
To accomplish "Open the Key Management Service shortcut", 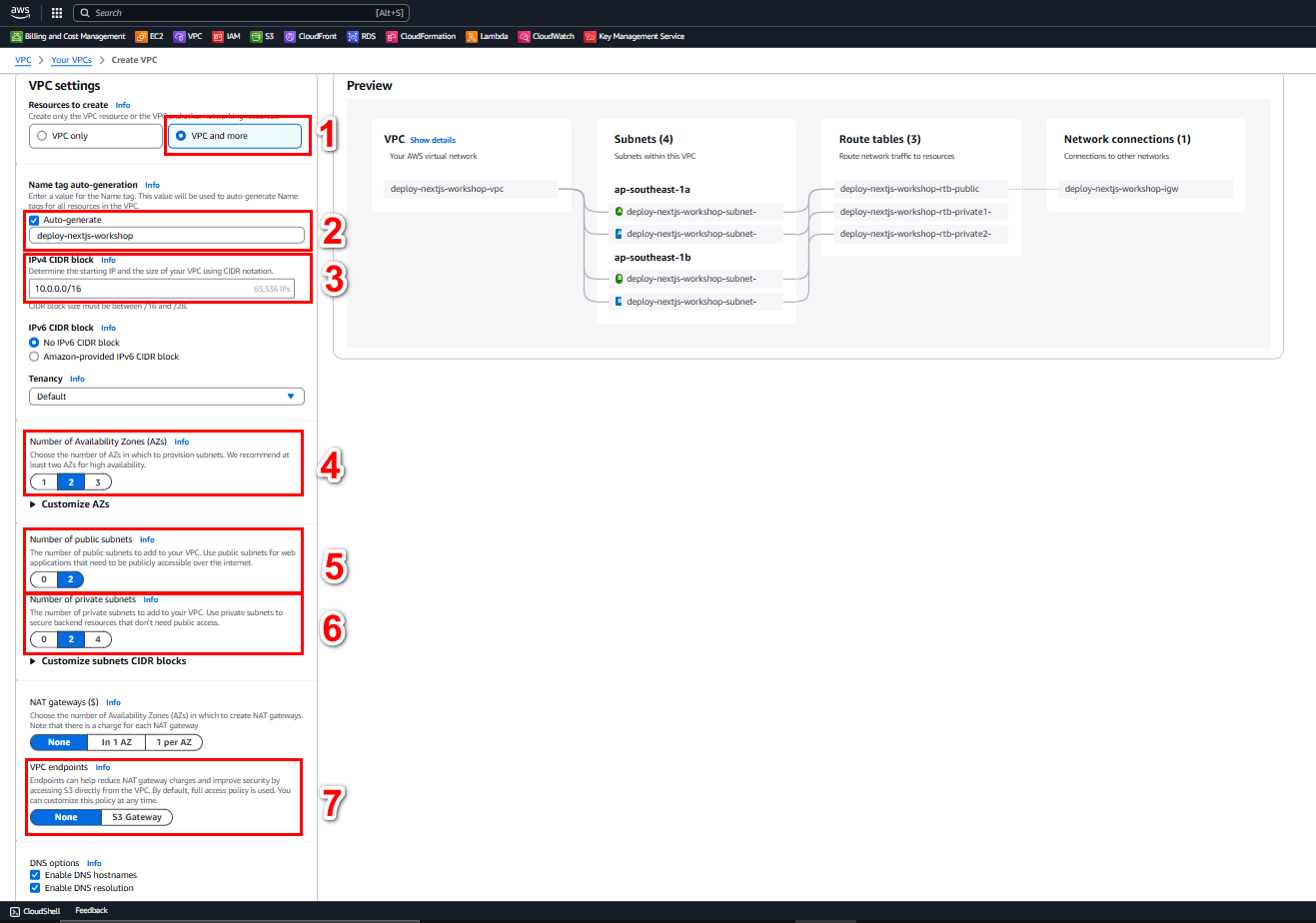I will coord(636,37).
